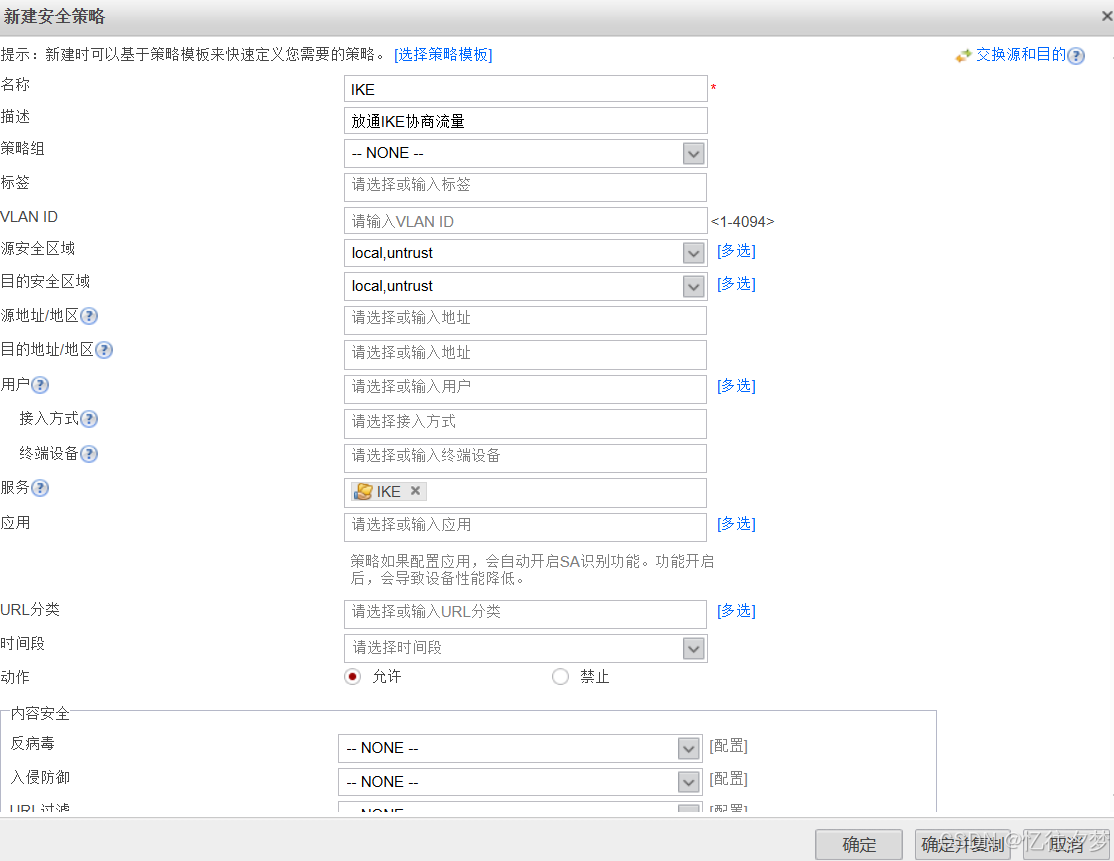The height and width of the screenshot is (861, 1114).
Task: Click help icon next to 交换源和目的
Action: tap(1076, 56)
